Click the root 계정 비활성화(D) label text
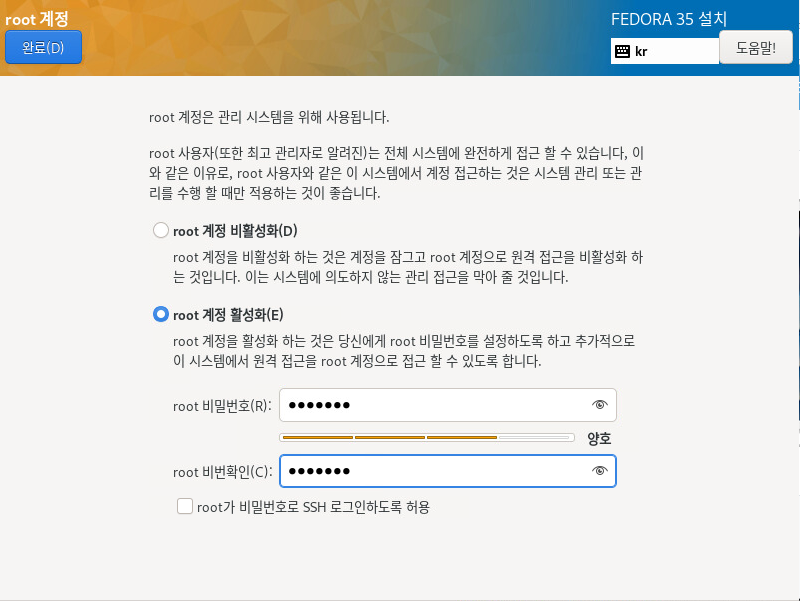 (235, 231)
